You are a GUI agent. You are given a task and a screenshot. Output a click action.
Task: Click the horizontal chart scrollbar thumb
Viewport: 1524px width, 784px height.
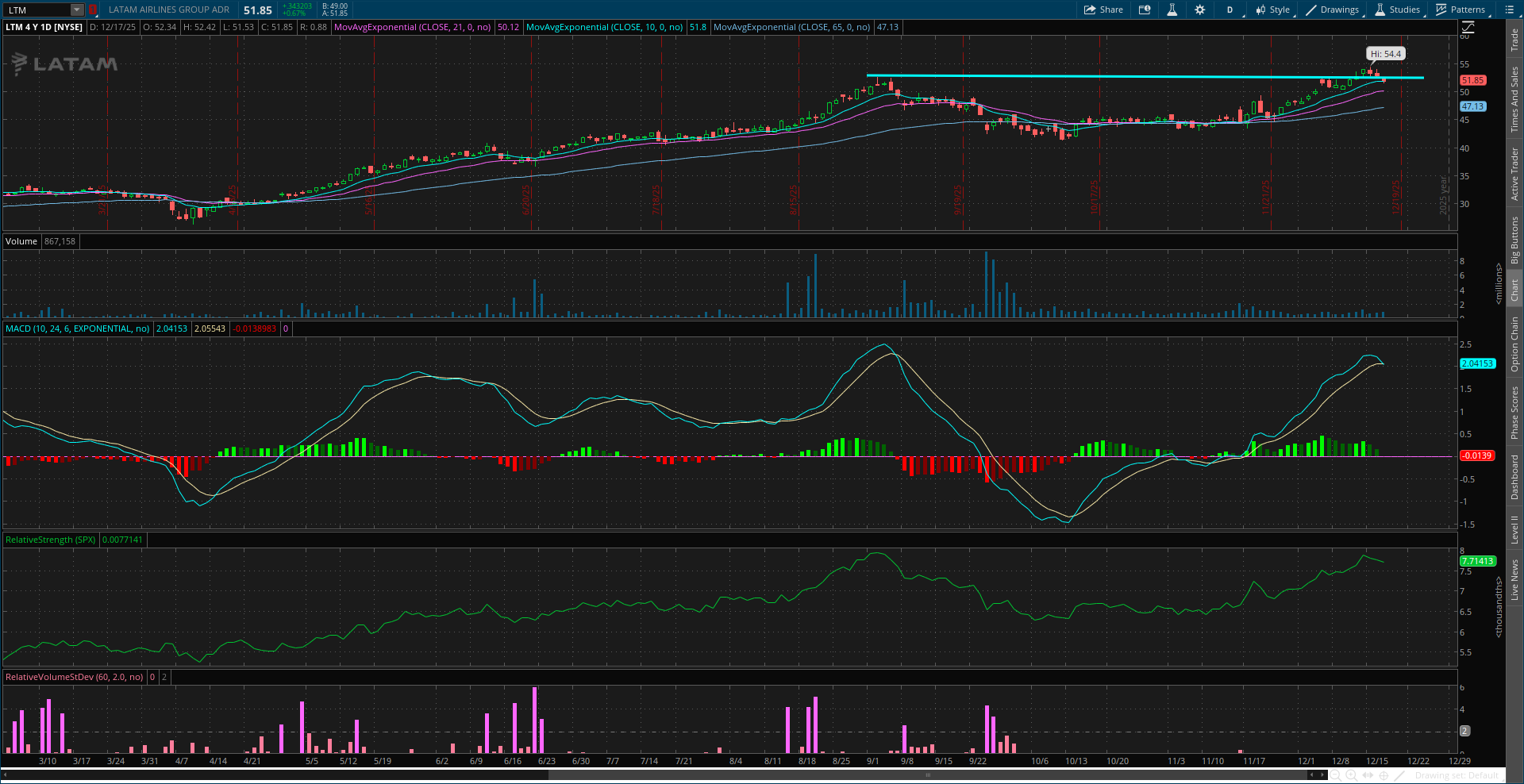point(927,774)
